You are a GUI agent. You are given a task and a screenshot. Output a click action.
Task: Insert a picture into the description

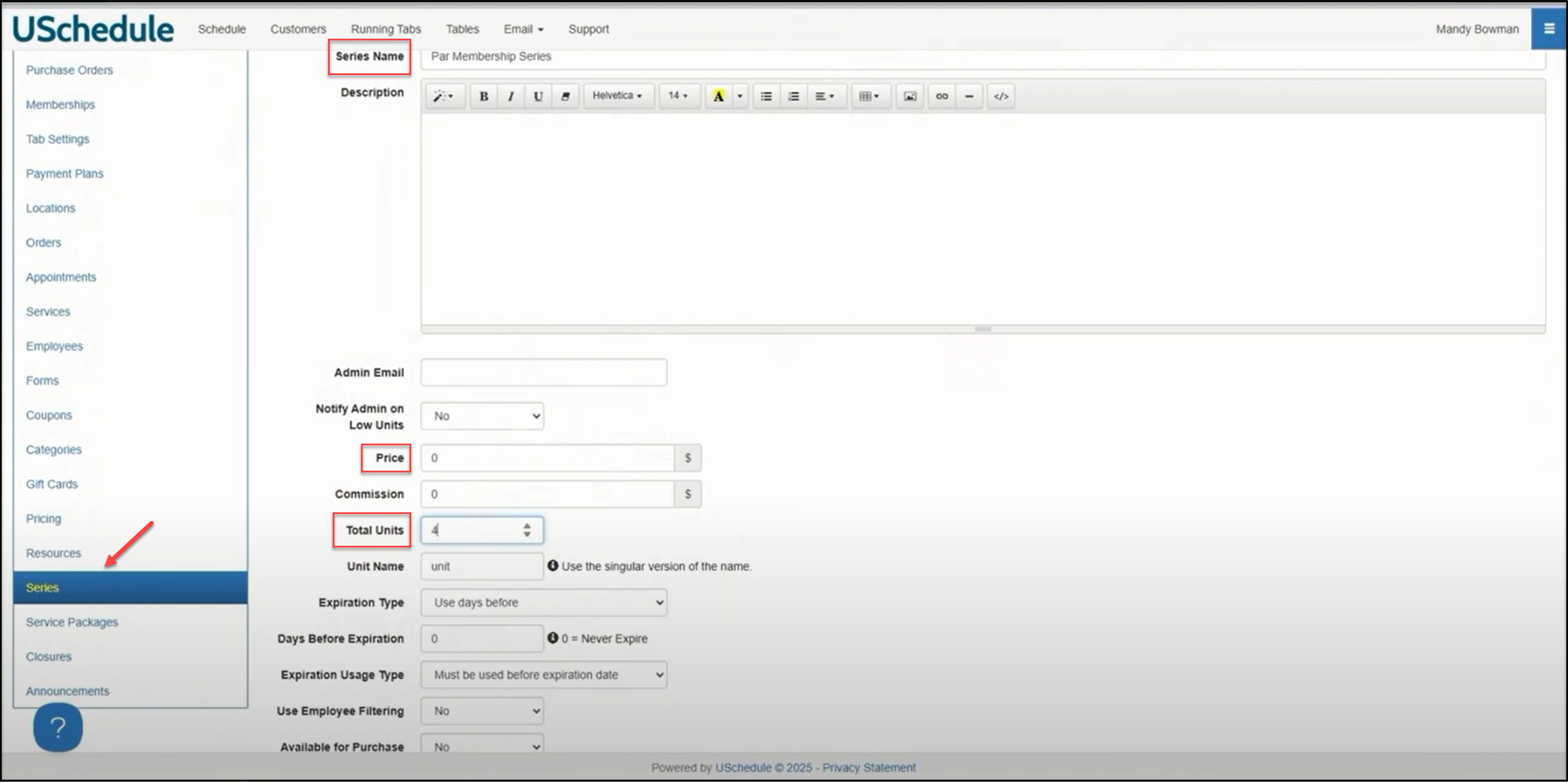click(910, 96)
